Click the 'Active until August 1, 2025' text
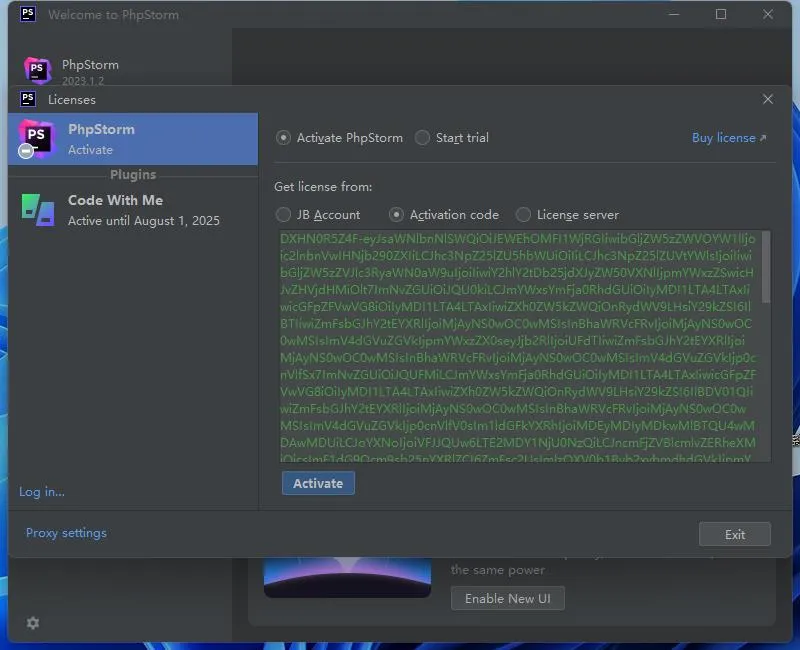 [x=144, y=221]
